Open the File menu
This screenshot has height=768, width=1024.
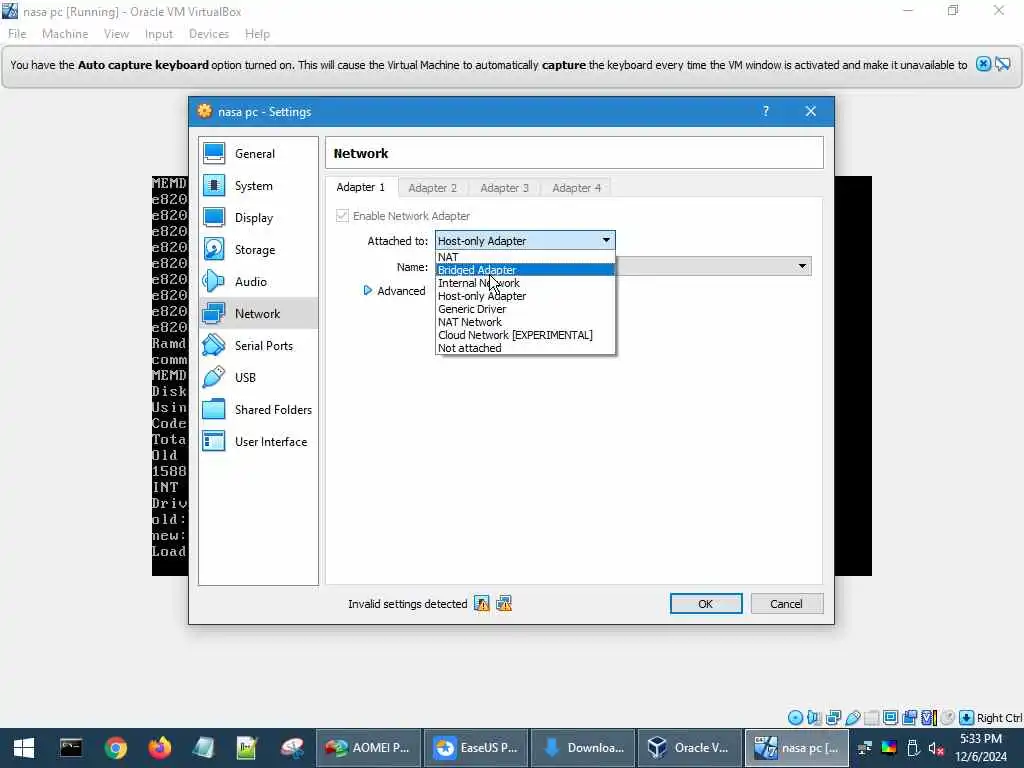(17, 34)
